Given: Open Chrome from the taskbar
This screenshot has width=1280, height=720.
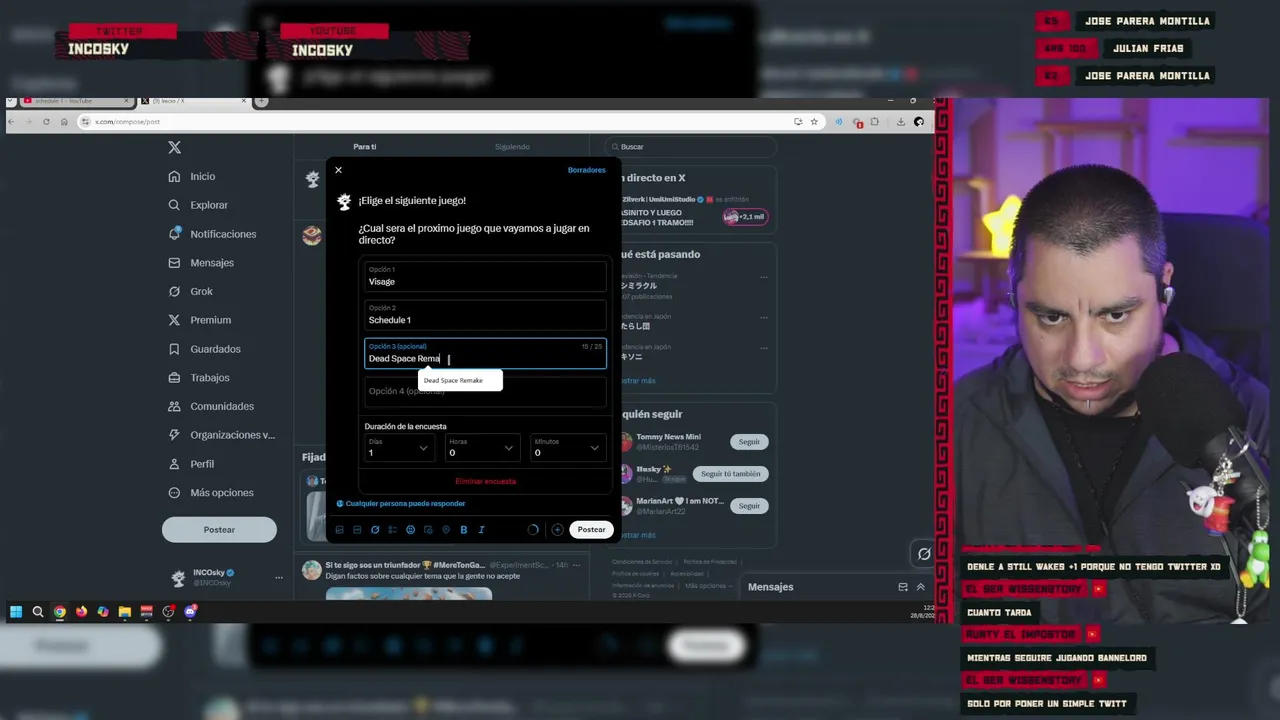Looking at the screenshot, I should pos(60,612).
